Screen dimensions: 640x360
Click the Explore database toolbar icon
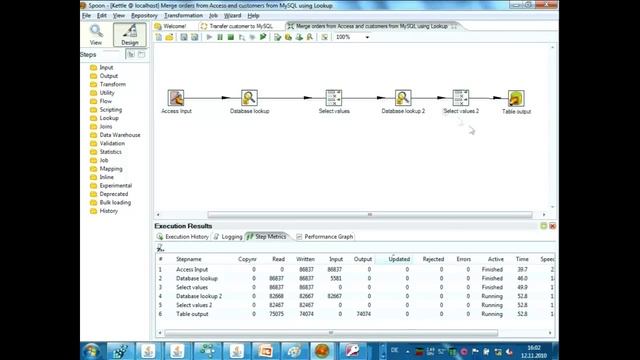pyautogui.click(x=310, y=37)
